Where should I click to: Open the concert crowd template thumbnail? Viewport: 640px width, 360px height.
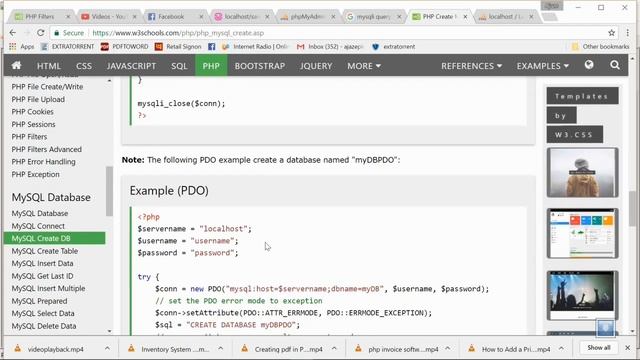[x=582, y=295]
